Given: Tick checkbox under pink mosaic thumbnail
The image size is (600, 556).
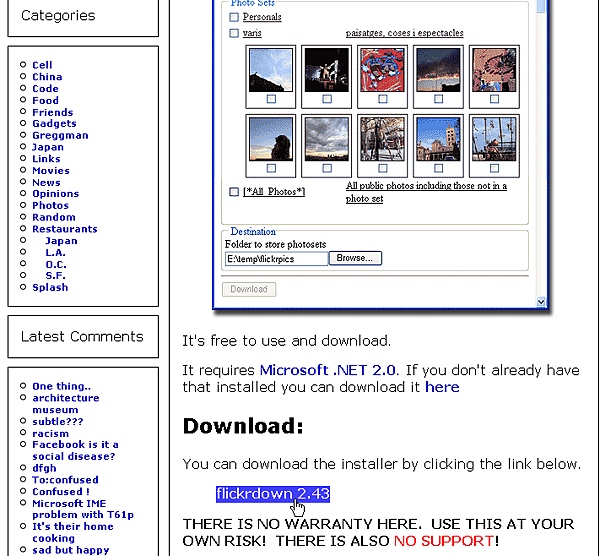Looking at the screenshot, I should coord(494,99).
